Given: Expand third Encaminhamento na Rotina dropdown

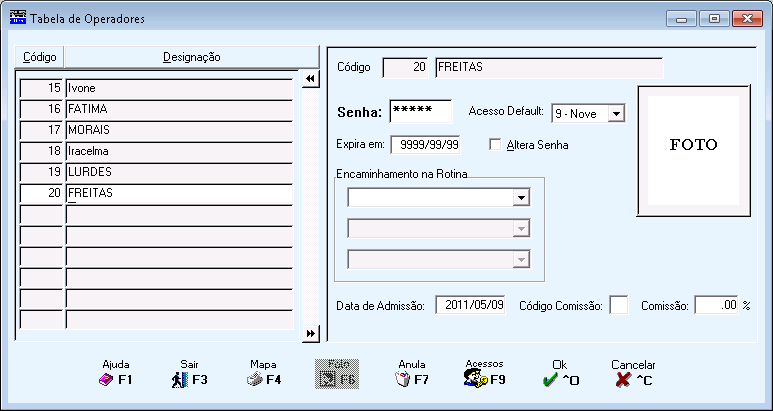Looking at the screenshot, I should click(521, 259).
